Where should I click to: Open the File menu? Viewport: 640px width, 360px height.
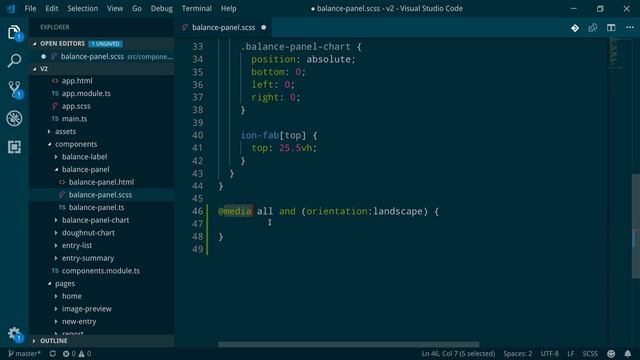[30, 8]
